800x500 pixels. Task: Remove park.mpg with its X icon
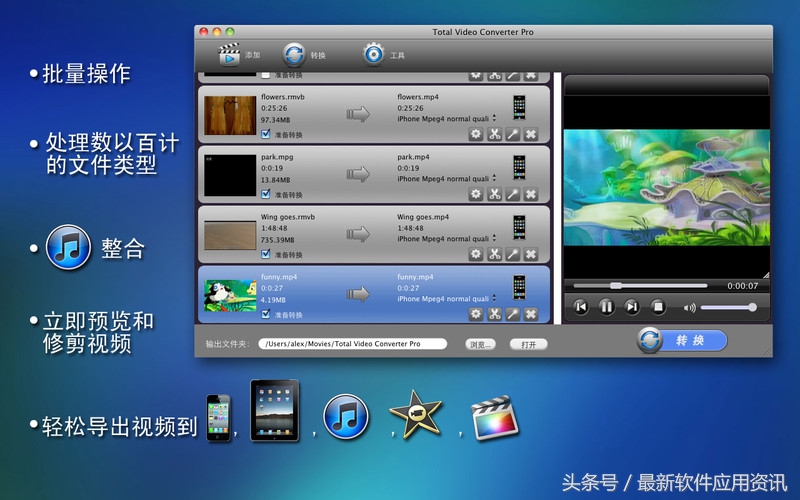pos(531,194)
